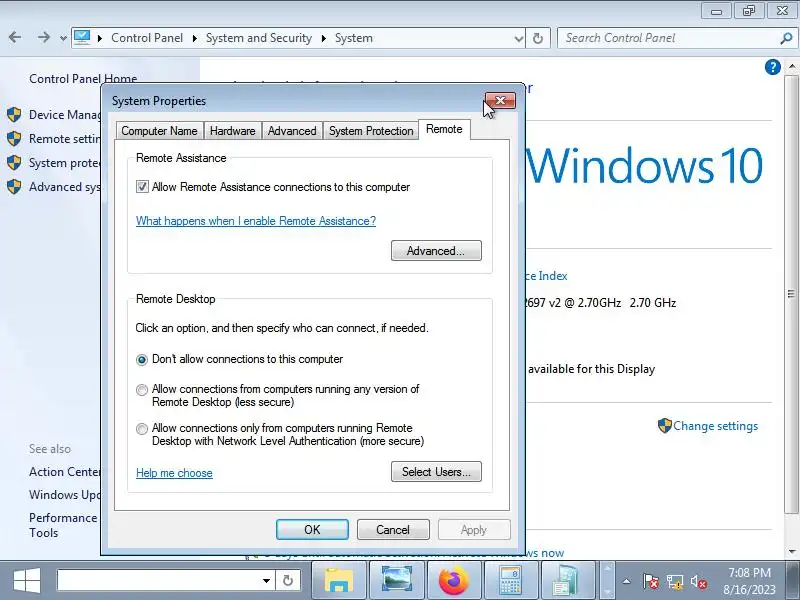Open Calculator from taskbar
This screenshot has width=800, height=600.
coord(511,580)
